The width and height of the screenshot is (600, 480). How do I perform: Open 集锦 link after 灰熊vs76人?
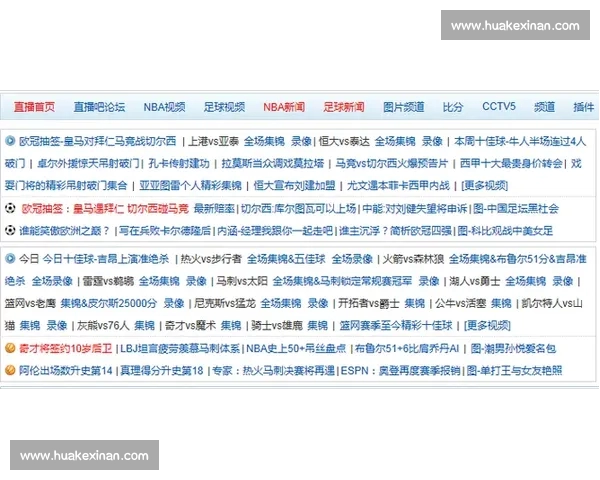tap(145, 326)
